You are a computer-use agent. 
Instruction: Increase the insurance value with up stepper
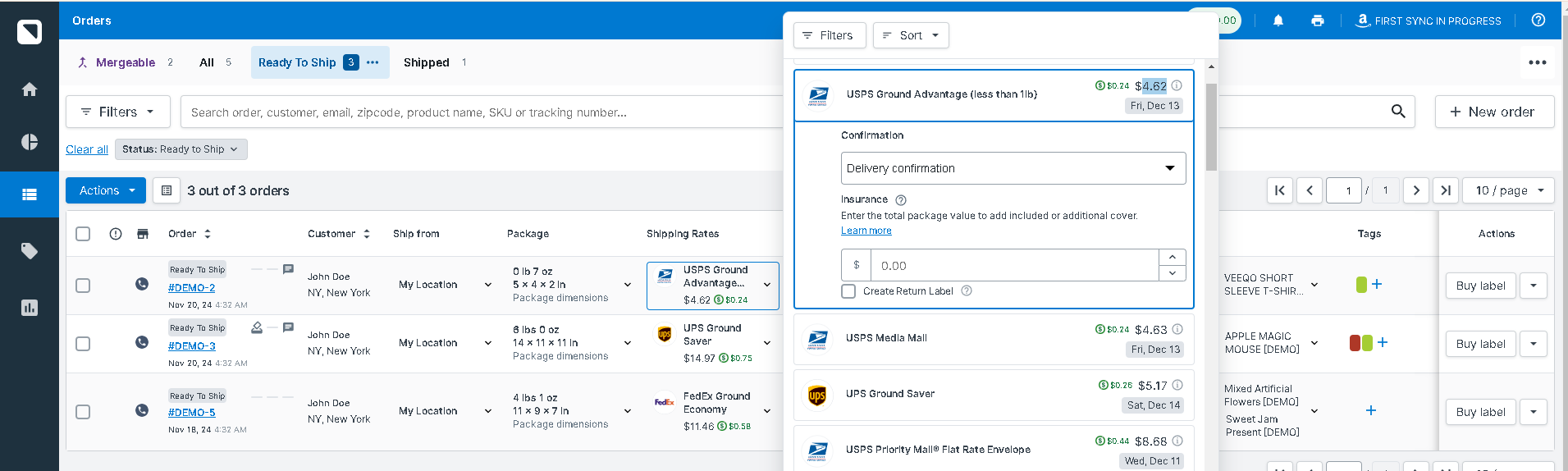1173,257
